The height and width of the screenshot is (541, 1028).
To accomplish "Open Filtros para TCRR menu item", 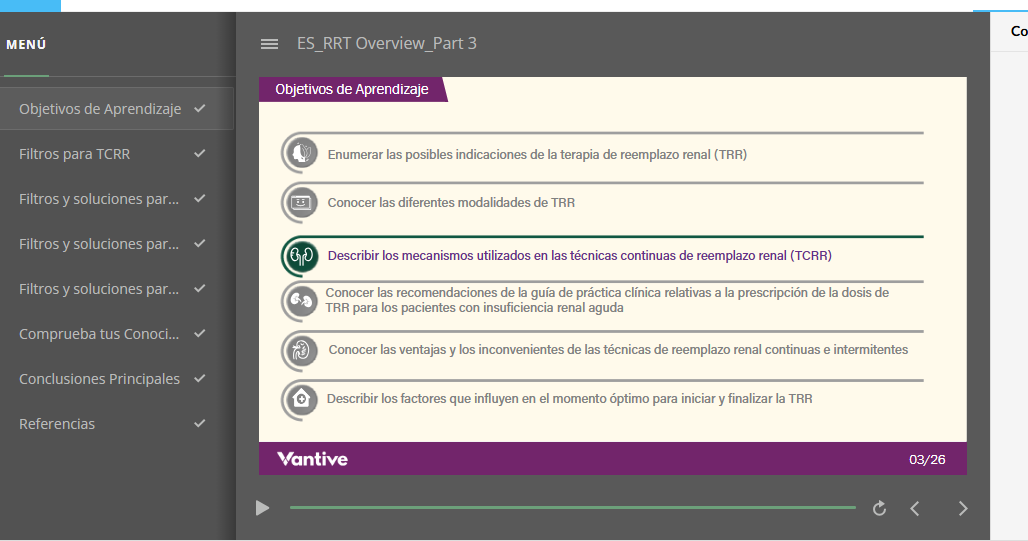I will click(117, 154).
